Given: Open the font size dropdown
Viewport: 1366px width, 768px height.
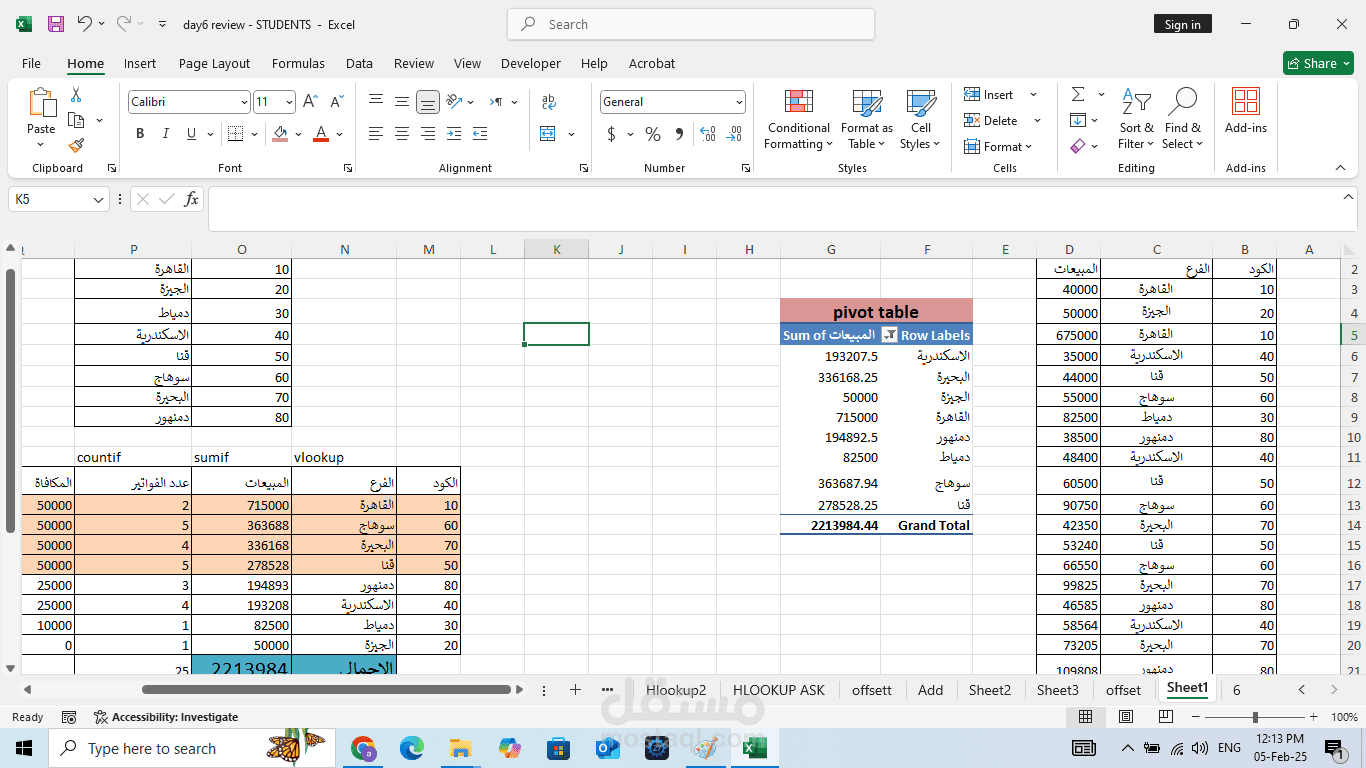Looking at the screenshot, I should tap(290, 102).
